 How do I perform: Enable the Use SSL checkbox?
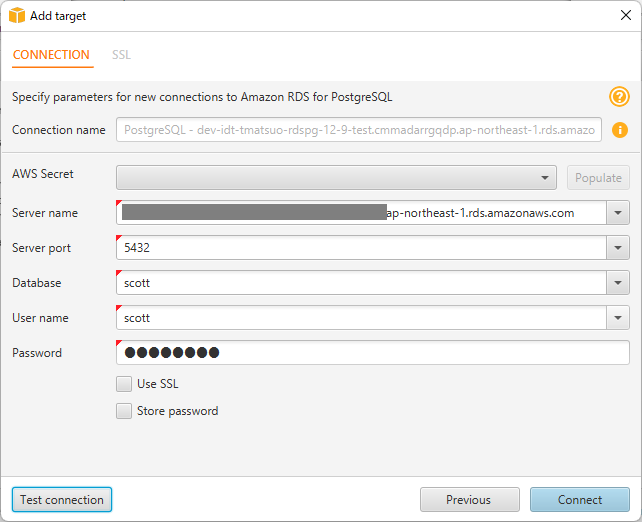(x=124, y=384)
